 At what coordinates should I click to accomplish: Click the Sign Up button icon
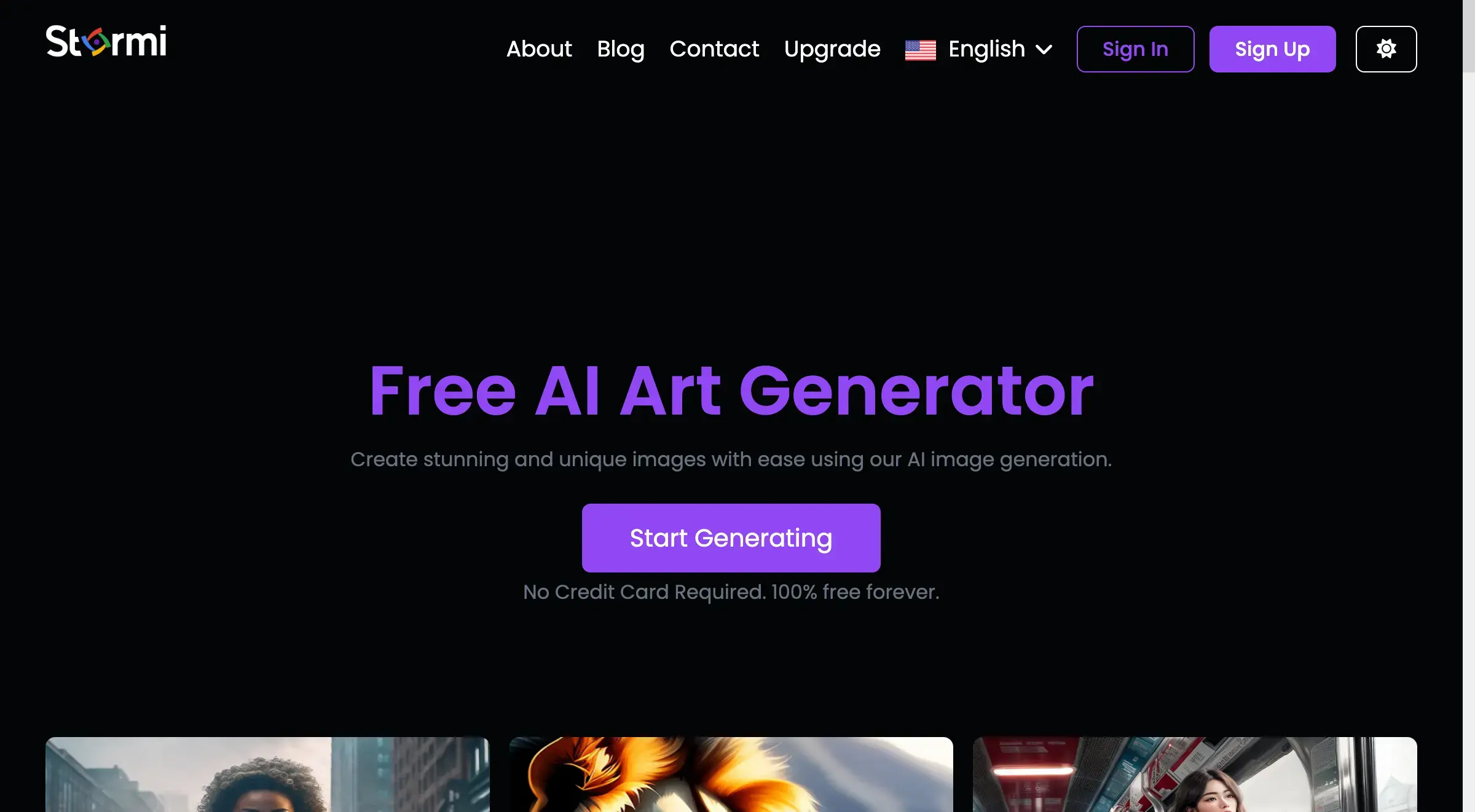tap(1272, 48)
